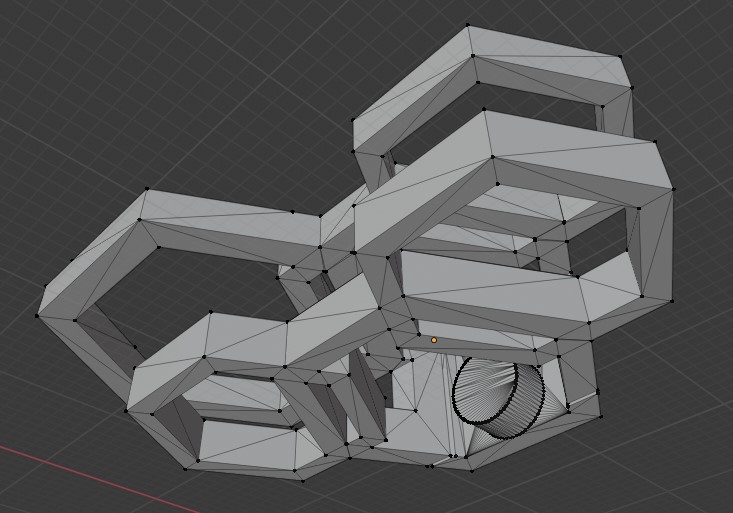Screen dimensions: 733x513
Task: Select the bottommost vertex of the mesh
Action: (303, 481)
